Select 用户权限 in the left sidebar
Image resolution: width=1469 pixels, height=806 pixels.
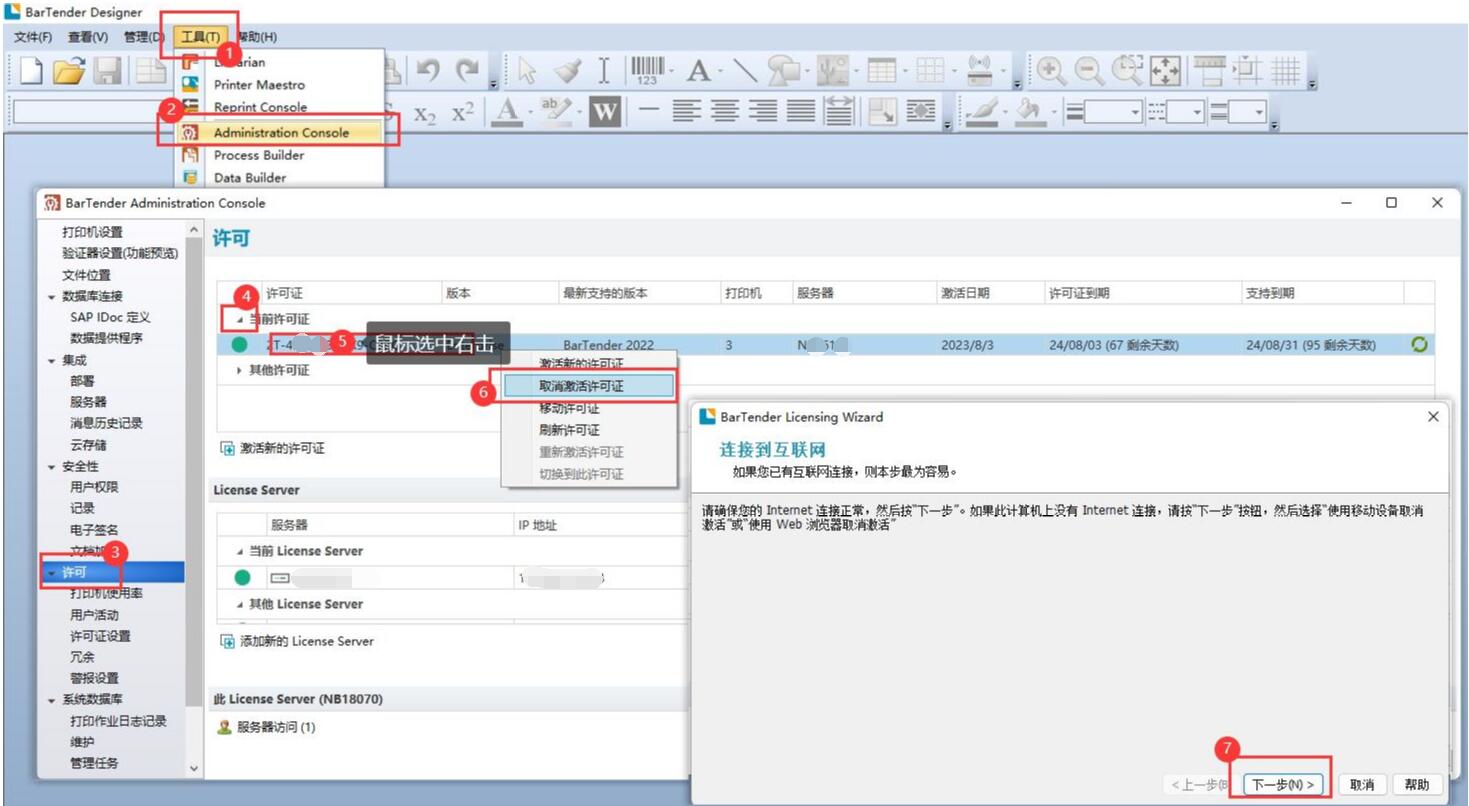(x=94, y=487)
